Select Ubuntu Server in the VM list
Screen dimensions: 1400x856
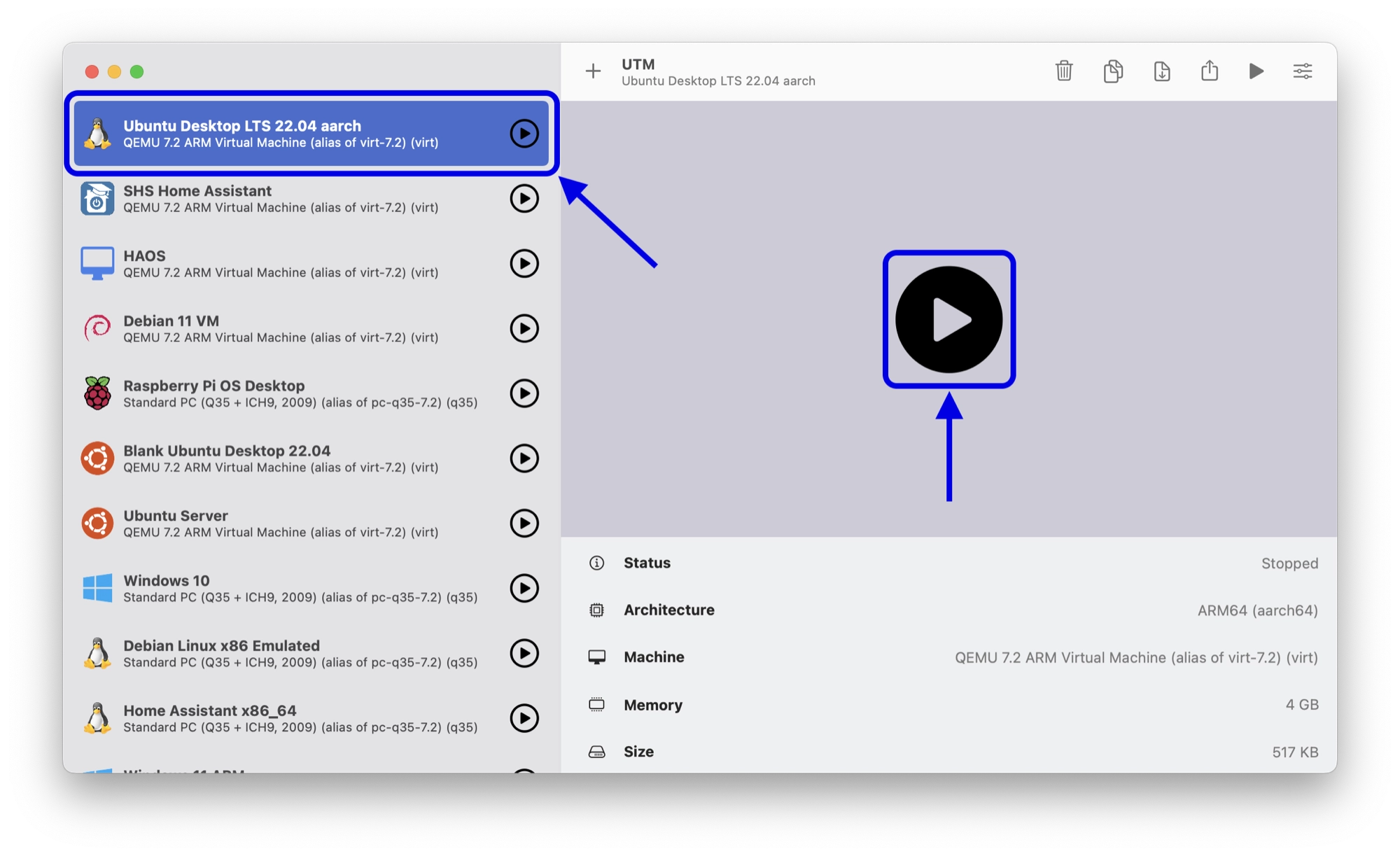[x=311, y=524]
